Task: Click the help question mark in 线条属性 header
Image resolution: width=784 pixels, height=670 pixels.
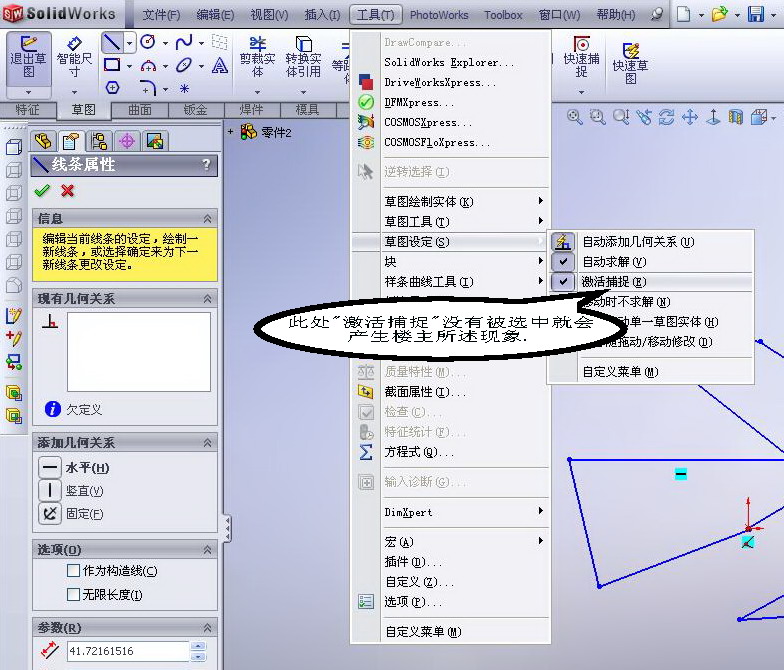Action: coord(206,164)
